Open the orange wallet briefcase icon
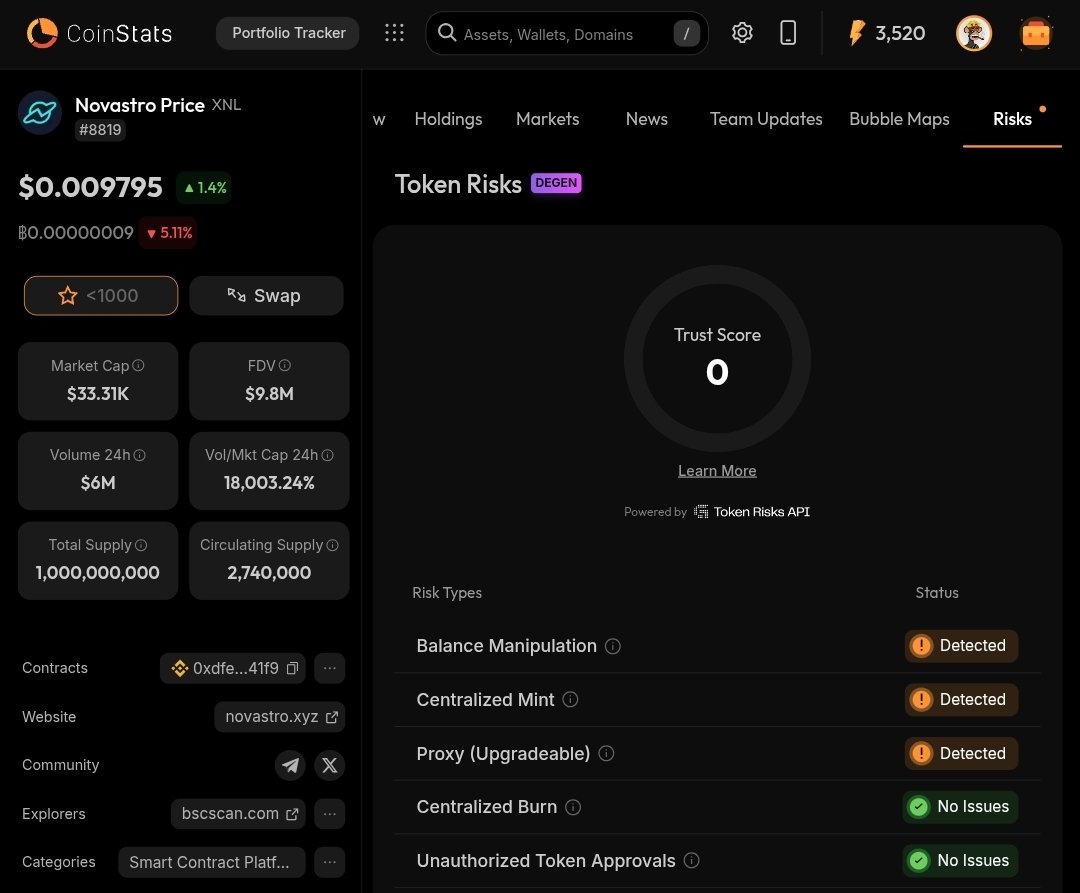Viewport: 1080px width, 893px height. 1035,33
